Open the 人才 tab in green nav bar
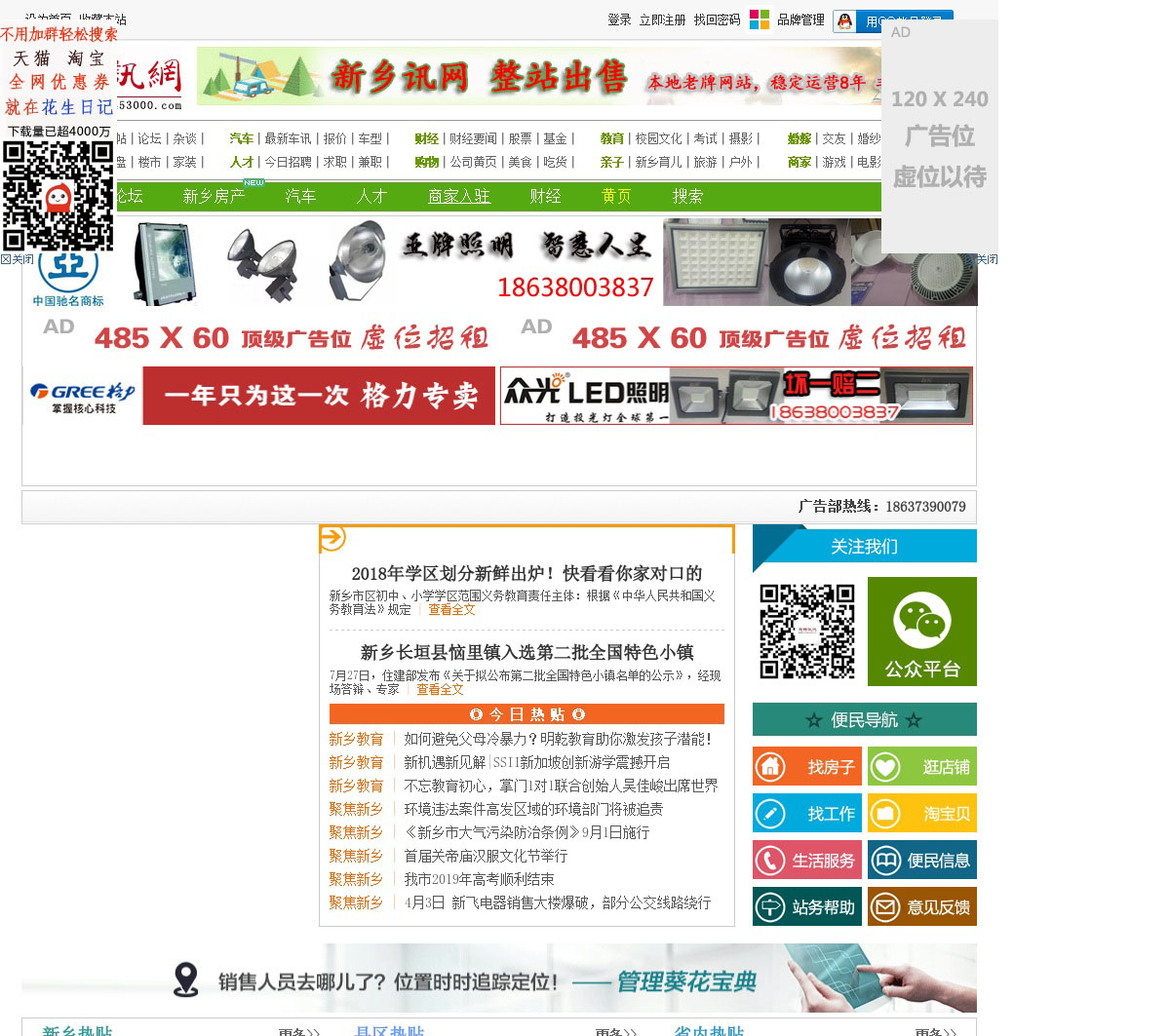 (x=371, y=196)
